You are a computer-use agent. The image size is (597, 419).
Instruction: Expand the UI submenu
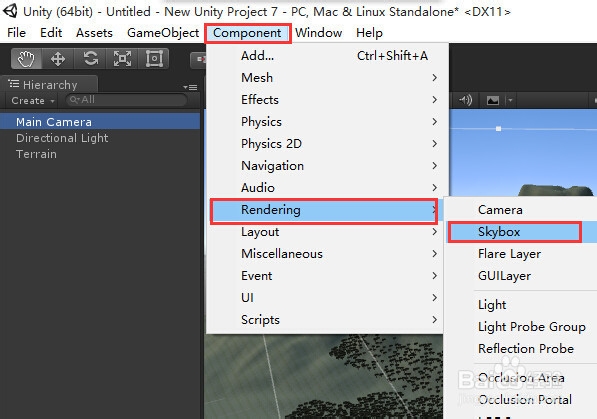tap(325, 298)
